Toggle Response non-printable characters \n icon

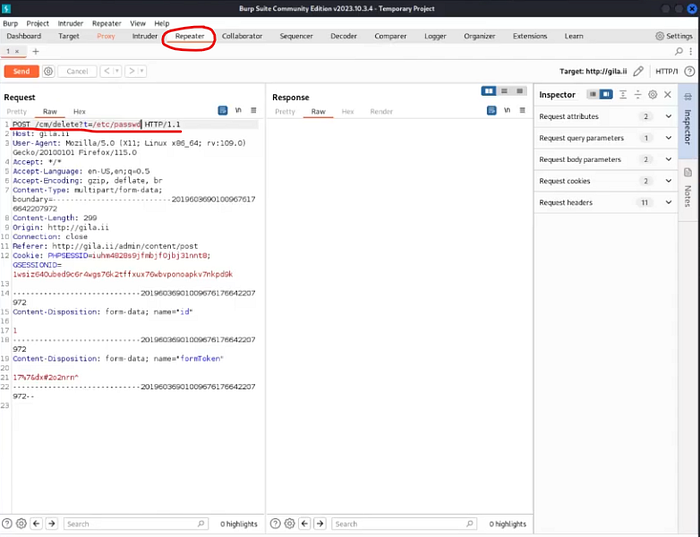(x=507, y=110)
